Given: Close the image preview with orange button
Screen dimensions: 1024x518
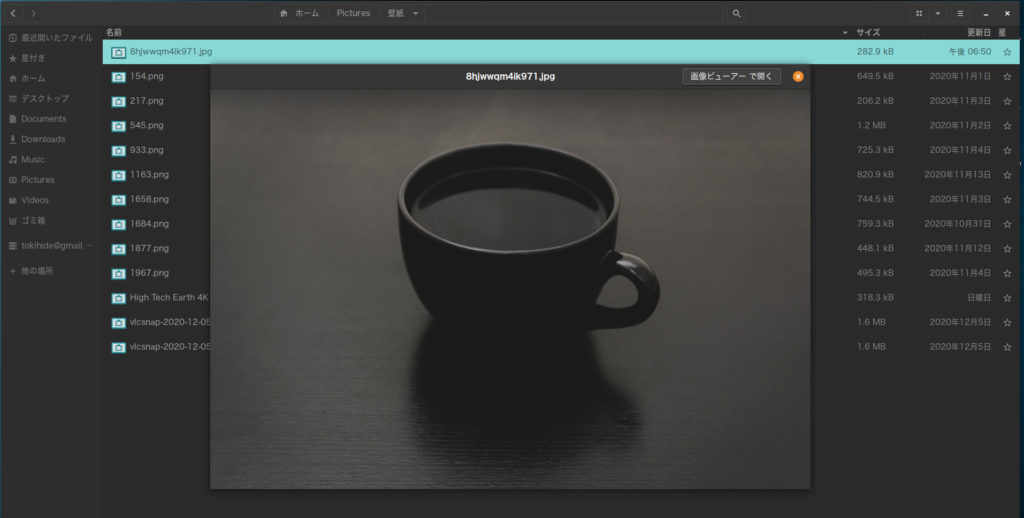Looking at the screenshot, I should 798,76.
